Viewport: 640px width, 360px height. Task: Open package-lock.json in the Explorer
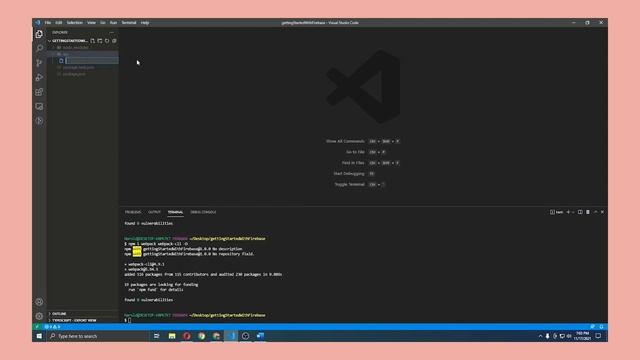coord(83,68)
